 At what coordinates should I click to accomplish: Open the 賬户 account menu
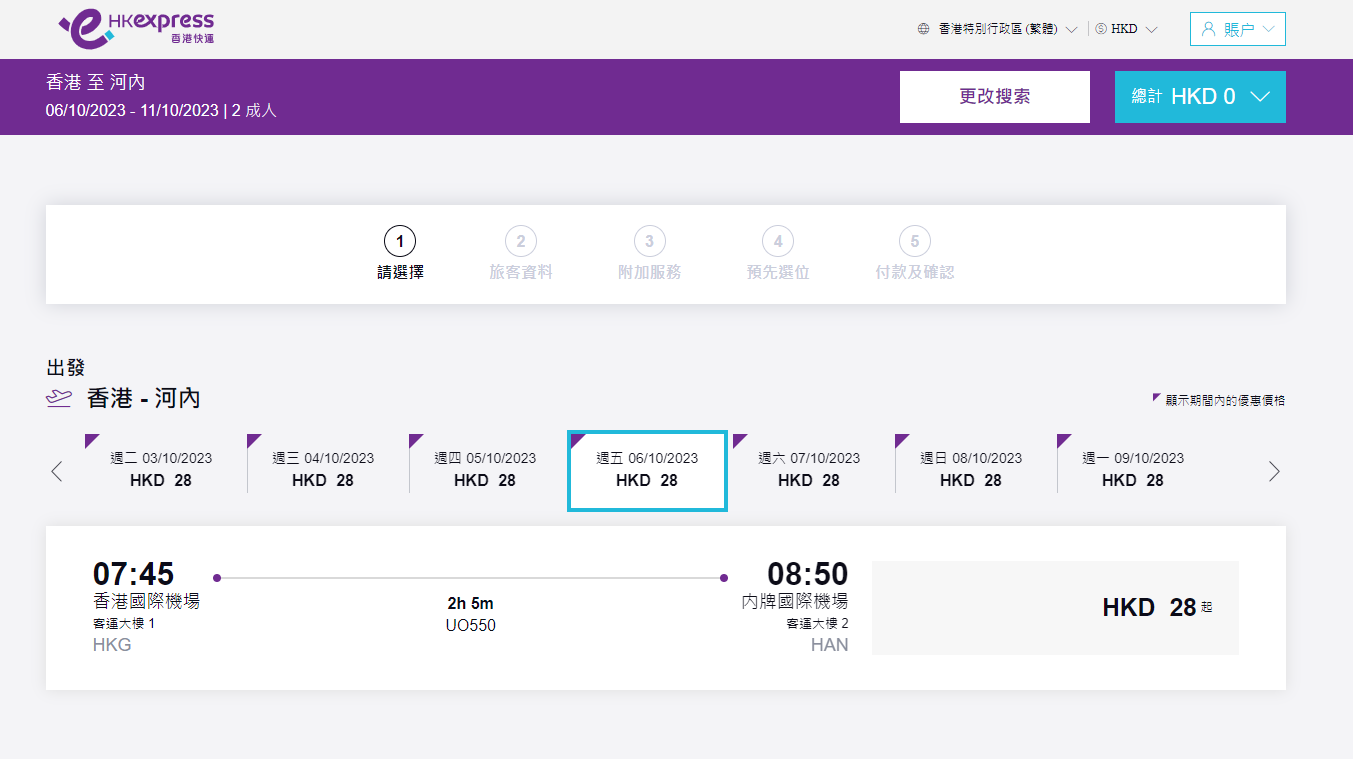[x=1238, y=29]
